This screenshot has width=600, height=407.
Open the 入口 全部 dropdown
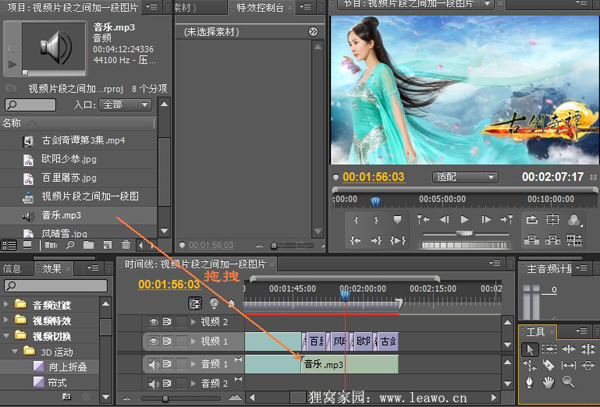(x=125, y=105)
